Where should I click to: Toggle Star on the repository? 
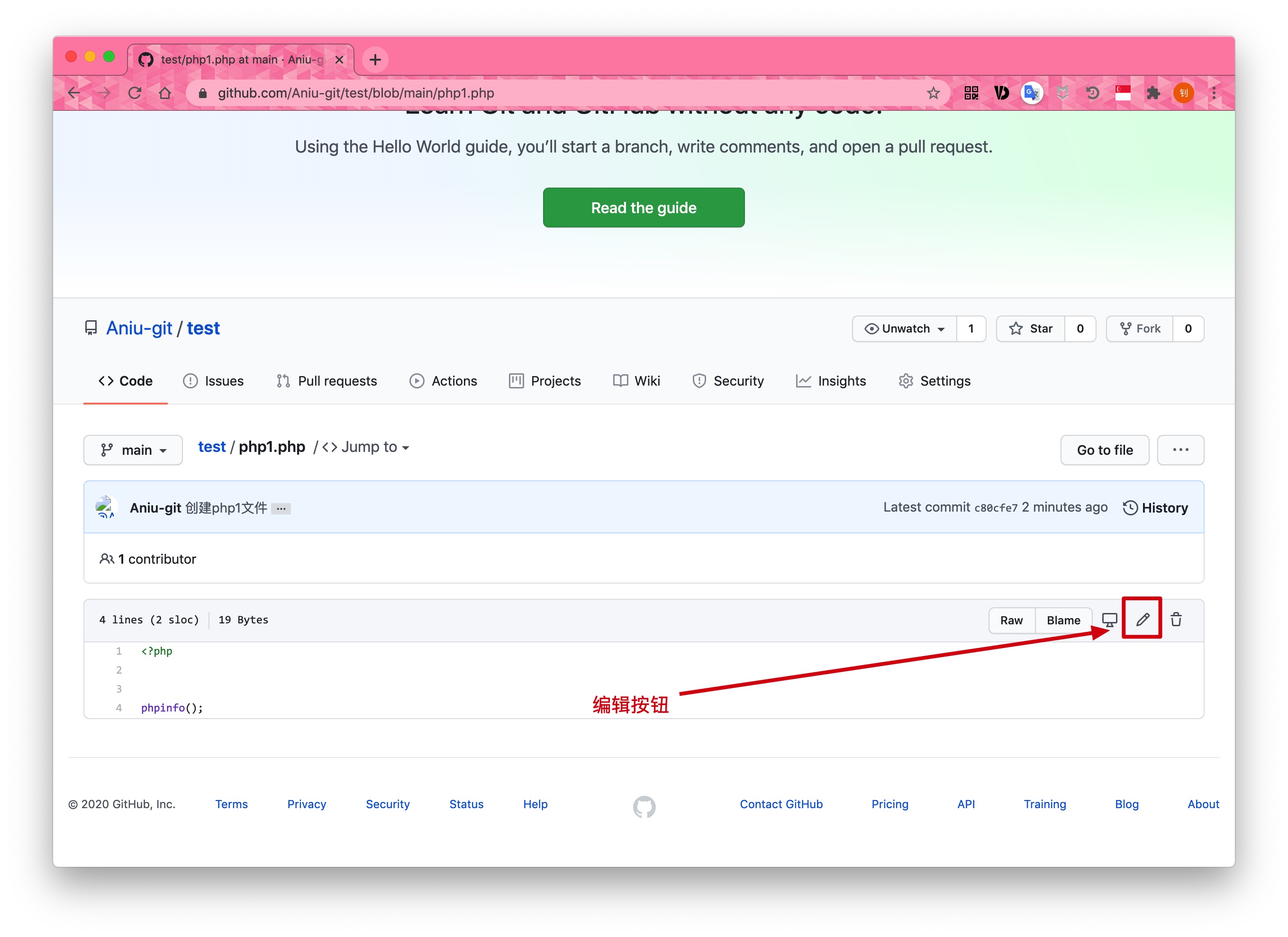pos(1030,329)
